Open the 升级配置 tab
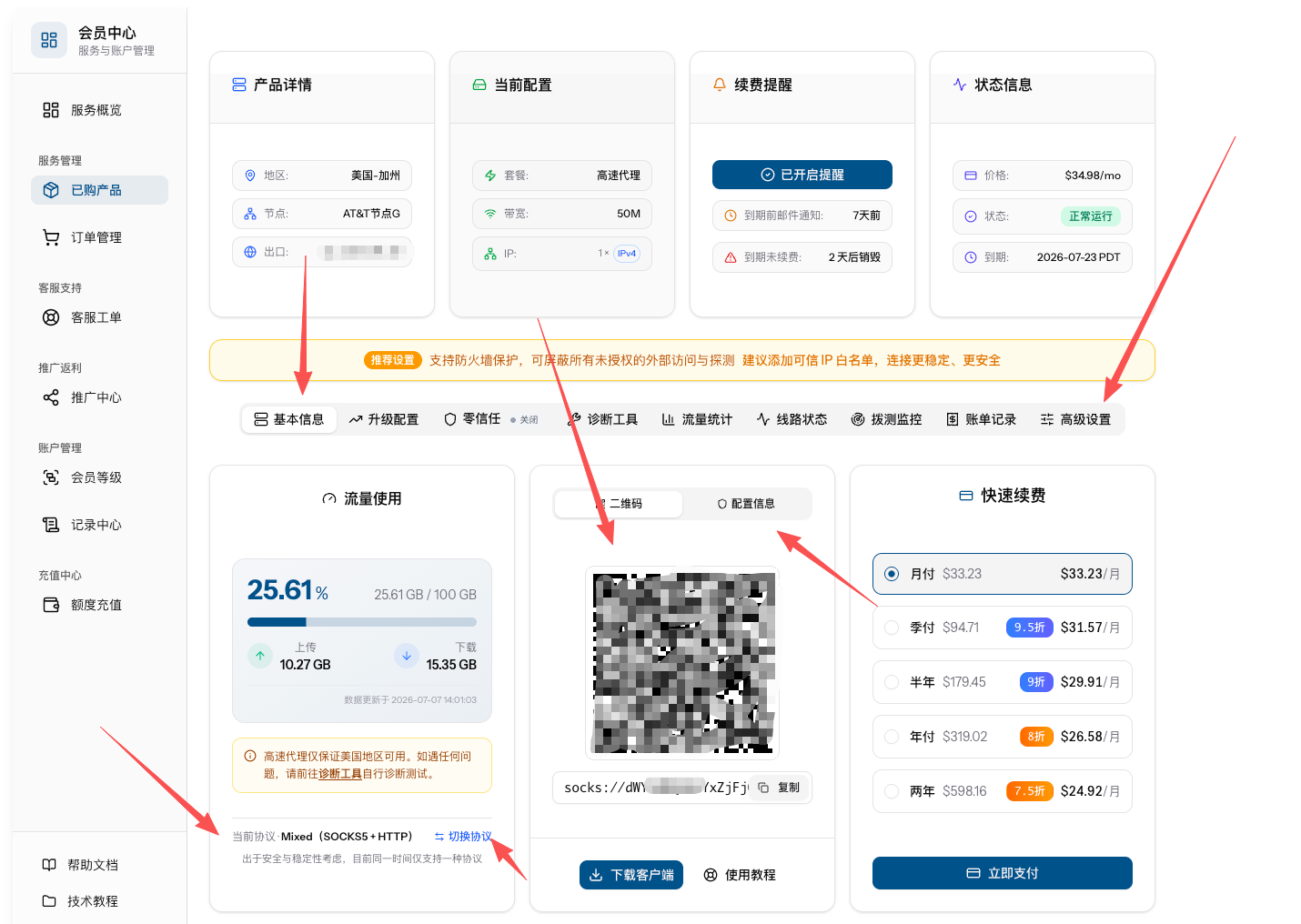The height and width of the screenshot is (924, 1301). click(x=384, y=419)
